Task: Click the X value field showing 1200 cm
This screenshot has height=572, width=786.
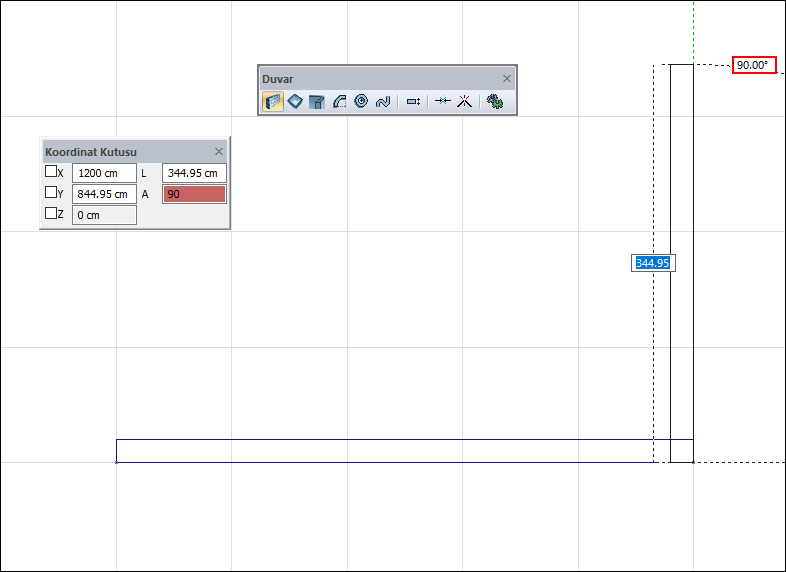Action: 104,173
